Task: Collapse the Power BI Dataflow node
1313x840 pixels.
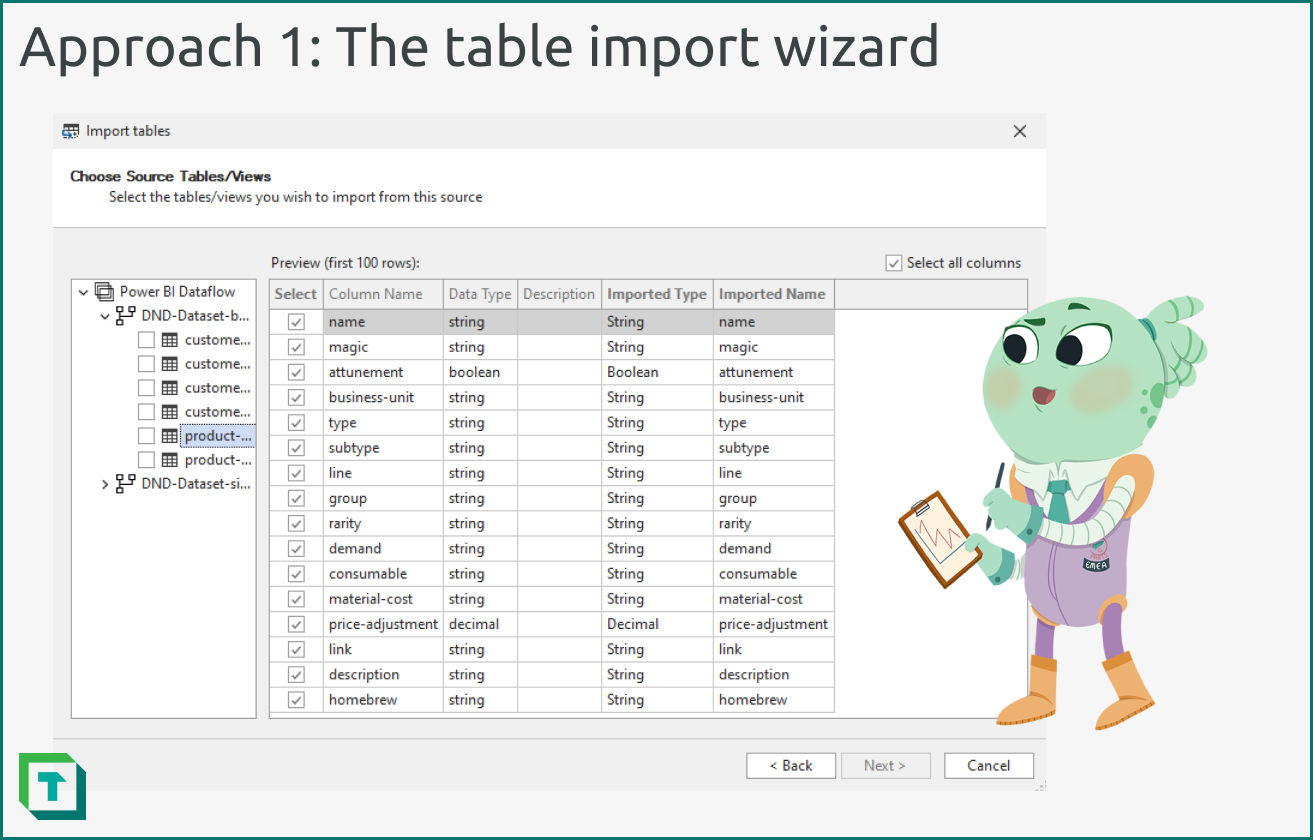Action: coord(84,291)
